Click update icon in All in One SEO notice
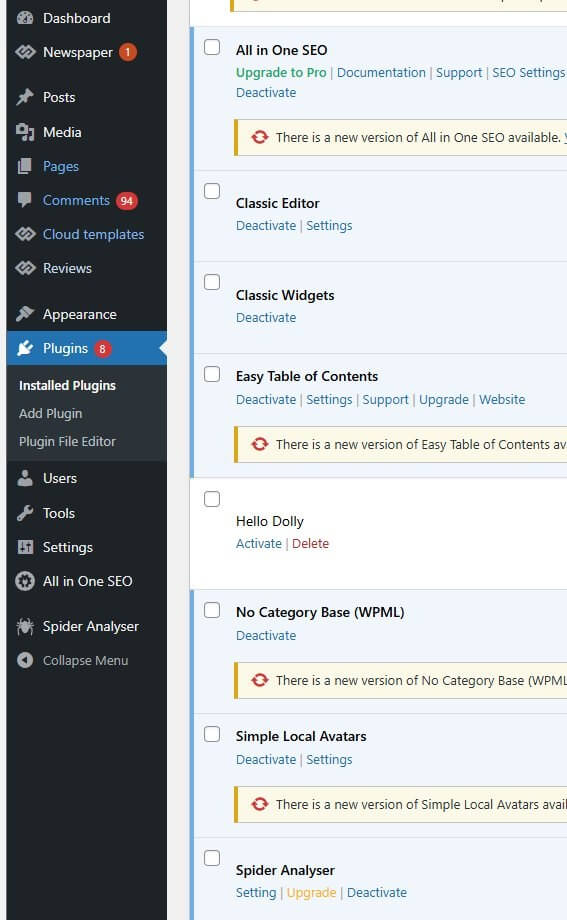The height and width of the screenshot is (920, 567). point(260,137)
